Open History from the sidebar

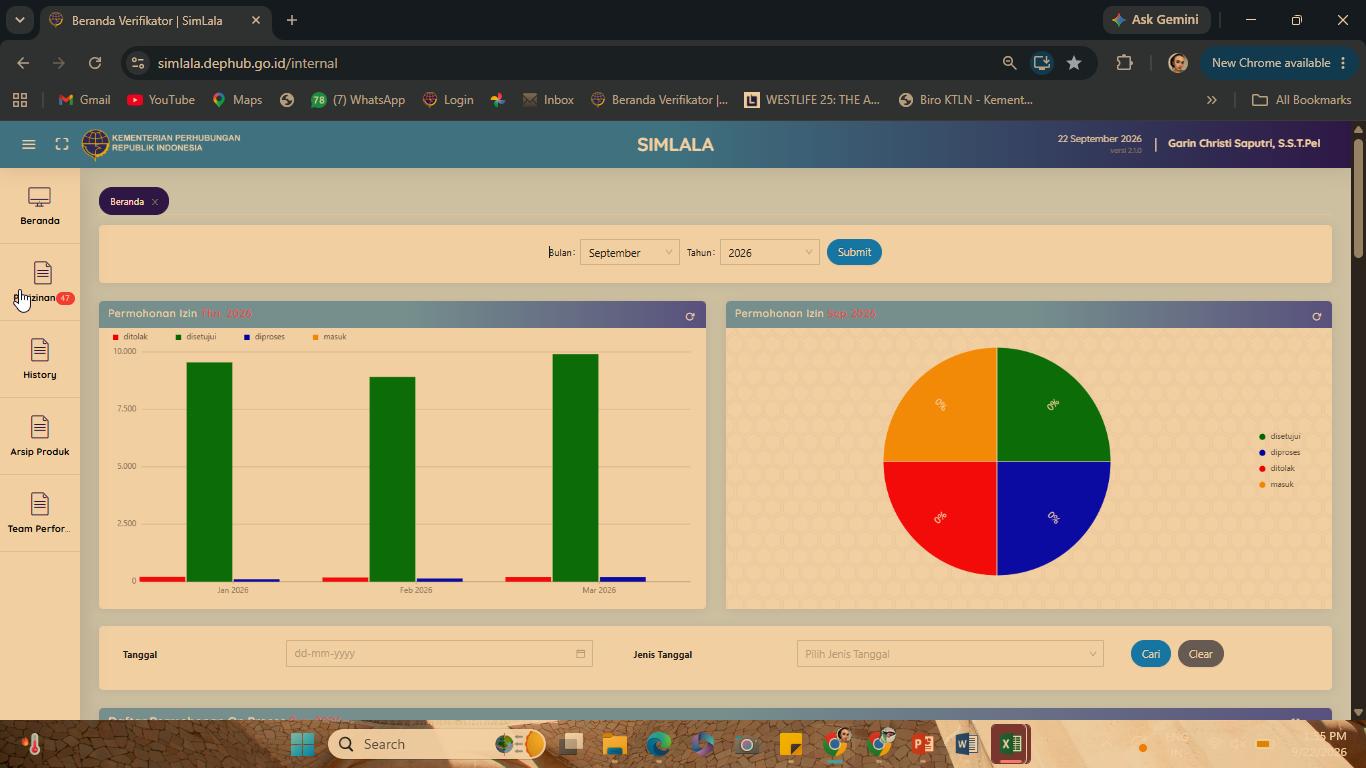[x=40, y=359]
